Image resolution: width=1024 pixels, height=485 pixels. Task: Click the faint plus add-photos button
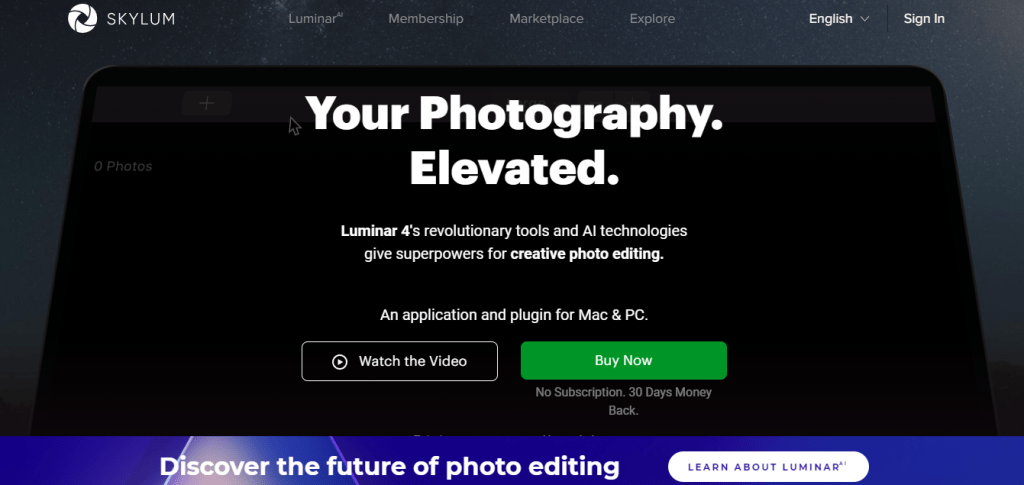206,103
